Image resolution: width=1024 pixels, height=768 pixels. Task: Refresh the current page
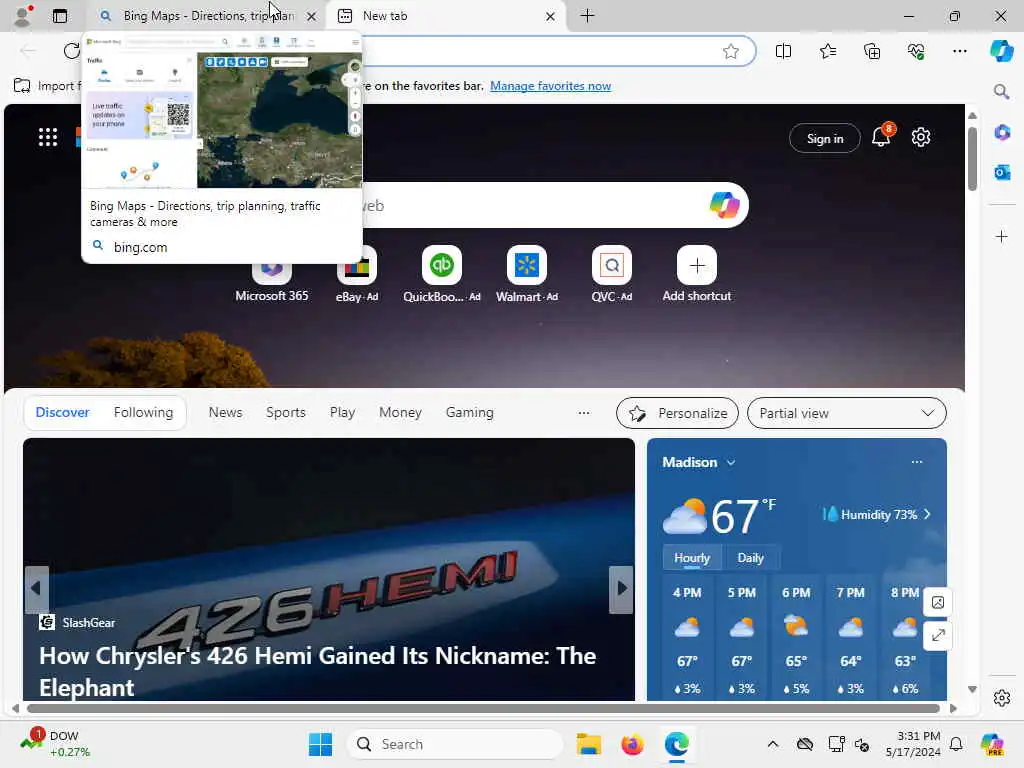pyautogui.click(x=71, y=51)
